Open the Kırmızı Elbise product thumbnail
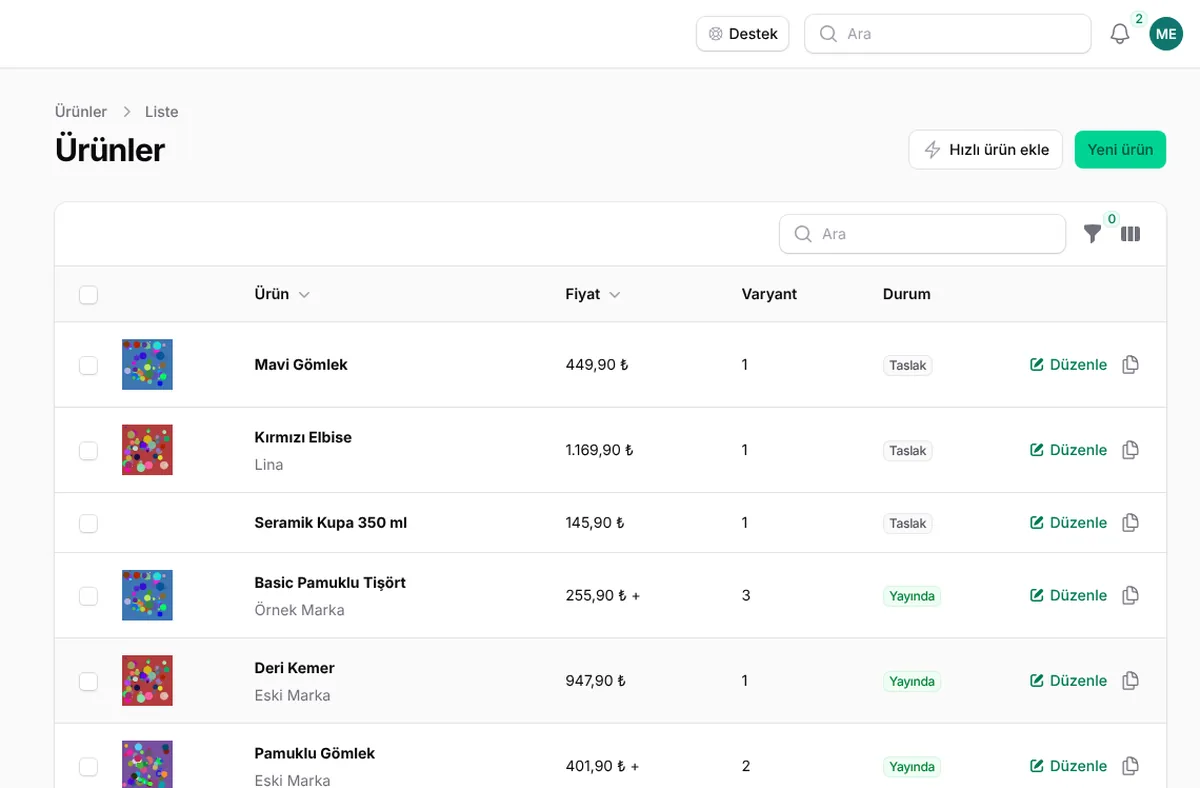Screen dimensions: 1200x788 (147, 450)
